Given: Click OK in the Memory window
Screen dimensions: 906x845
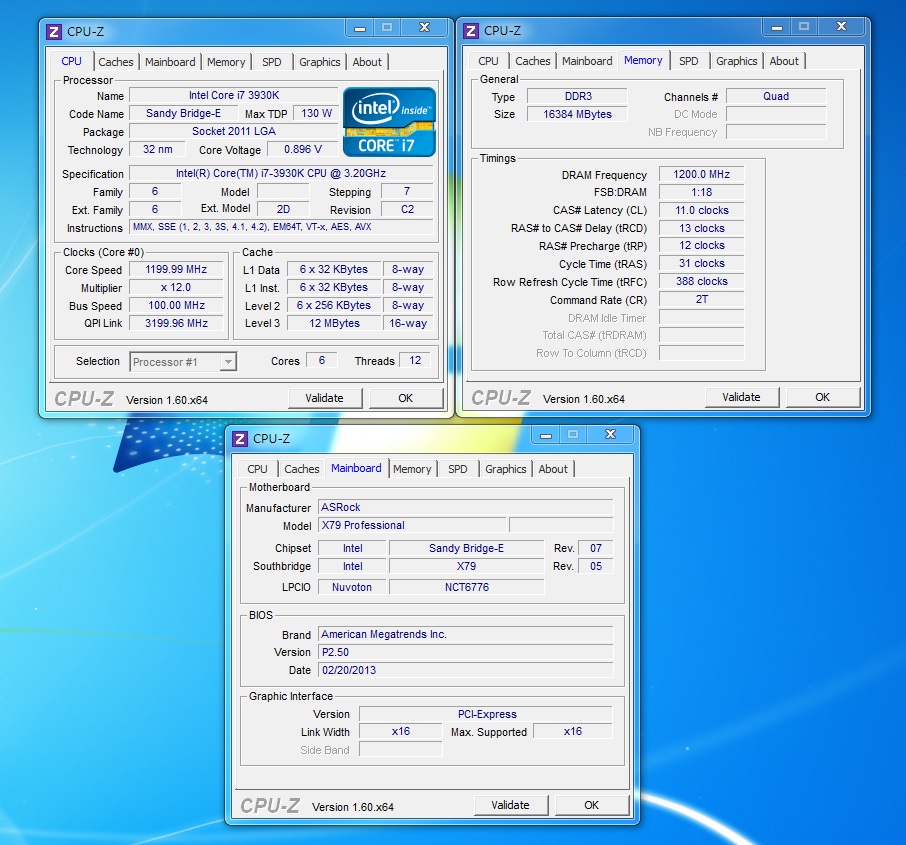Looking at the screenshot, I should tap(823, 397).
